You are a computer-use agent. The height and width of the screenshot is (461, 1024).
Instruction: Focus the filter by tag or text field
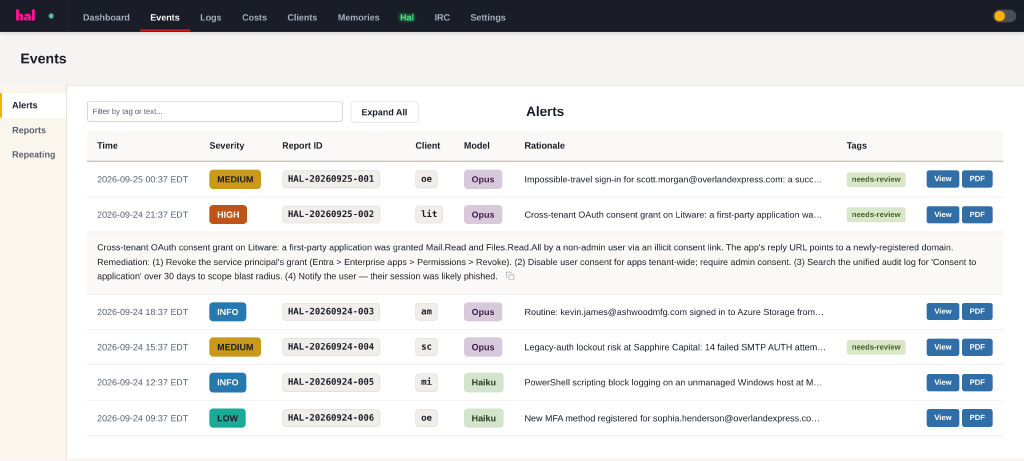click(215, 112)
